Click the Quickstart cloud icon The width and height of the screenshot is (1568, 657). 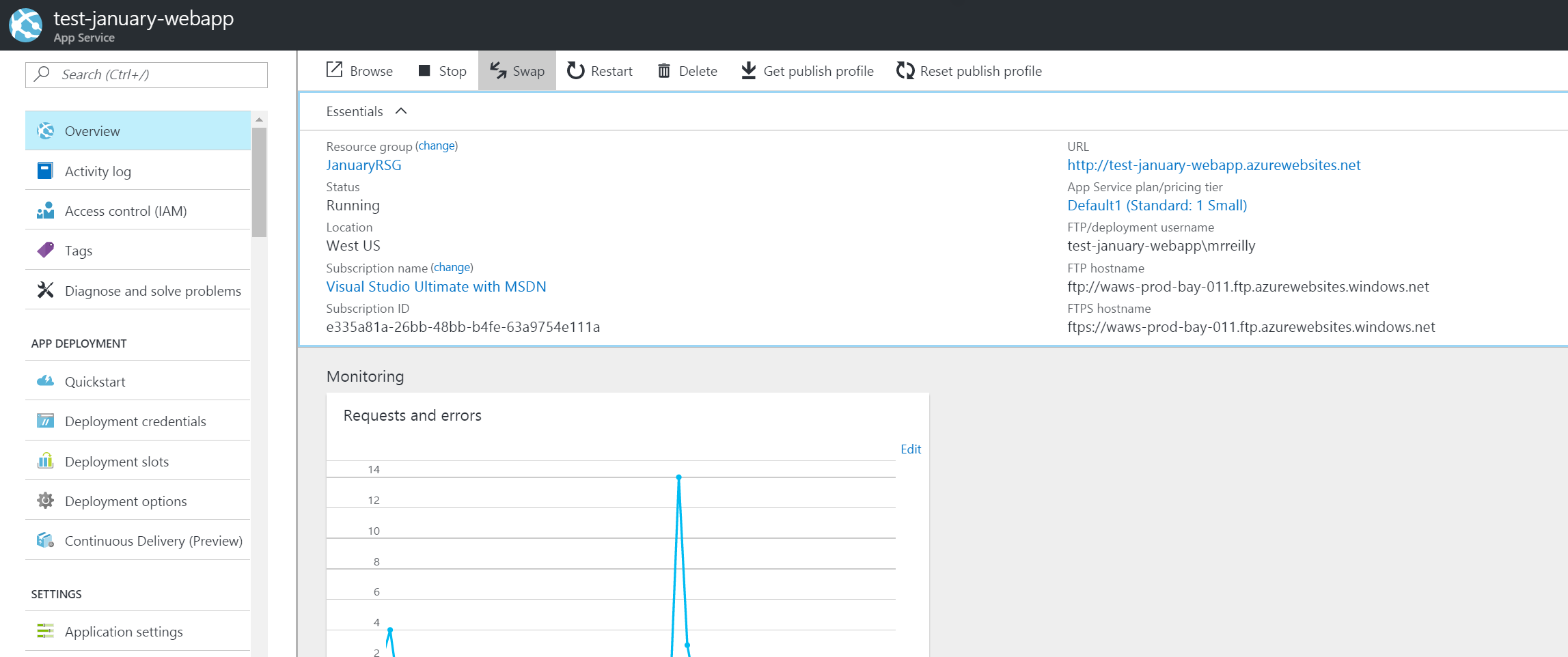pos(46,381)
